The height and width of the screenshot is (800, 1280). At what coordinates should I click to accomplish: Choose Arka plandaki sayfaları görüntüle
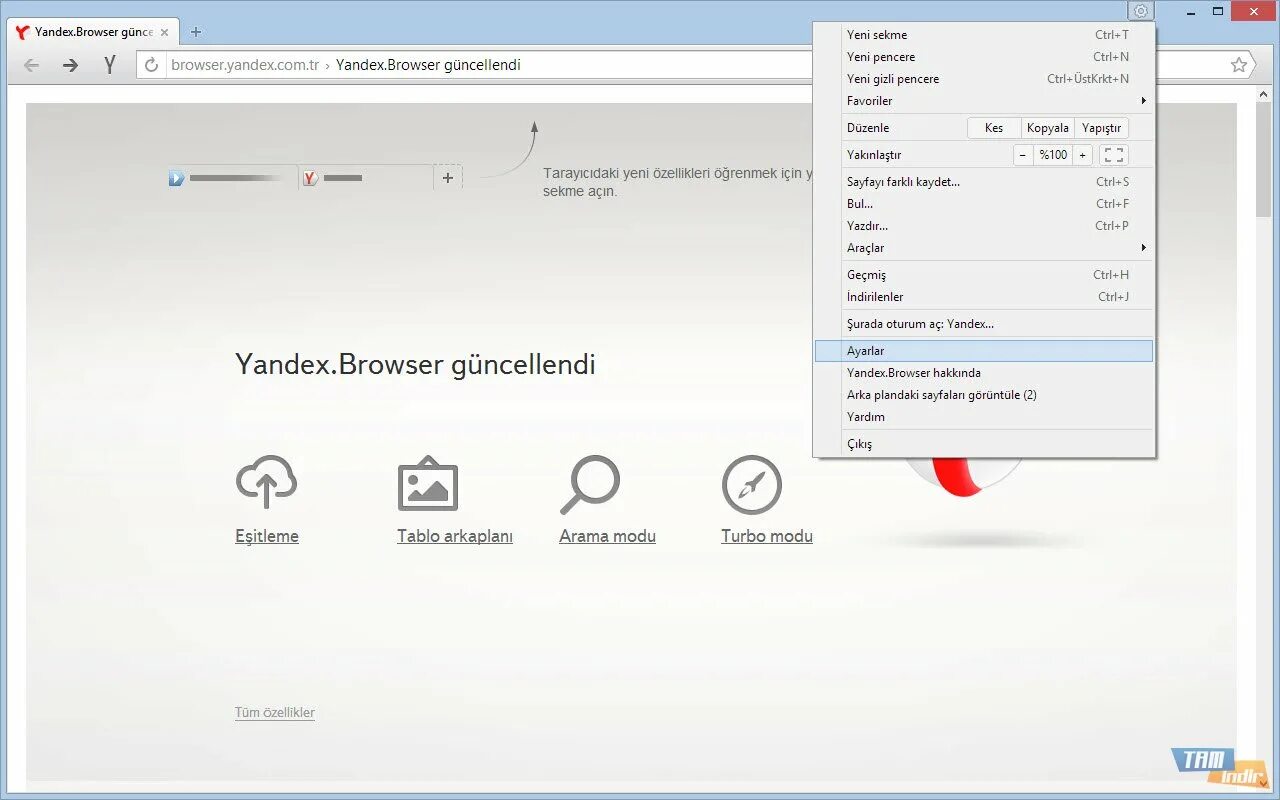(985, 395)
